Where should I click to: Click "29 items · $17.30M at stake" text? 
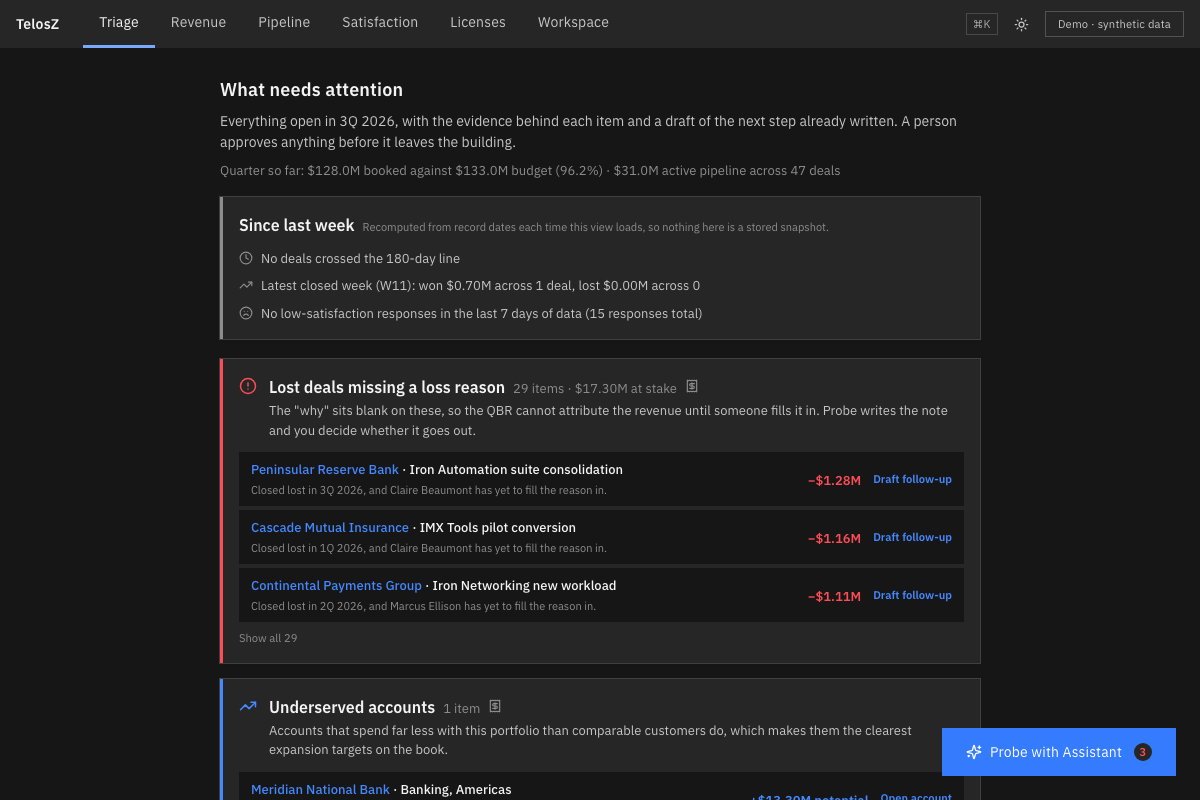(595, 388)
